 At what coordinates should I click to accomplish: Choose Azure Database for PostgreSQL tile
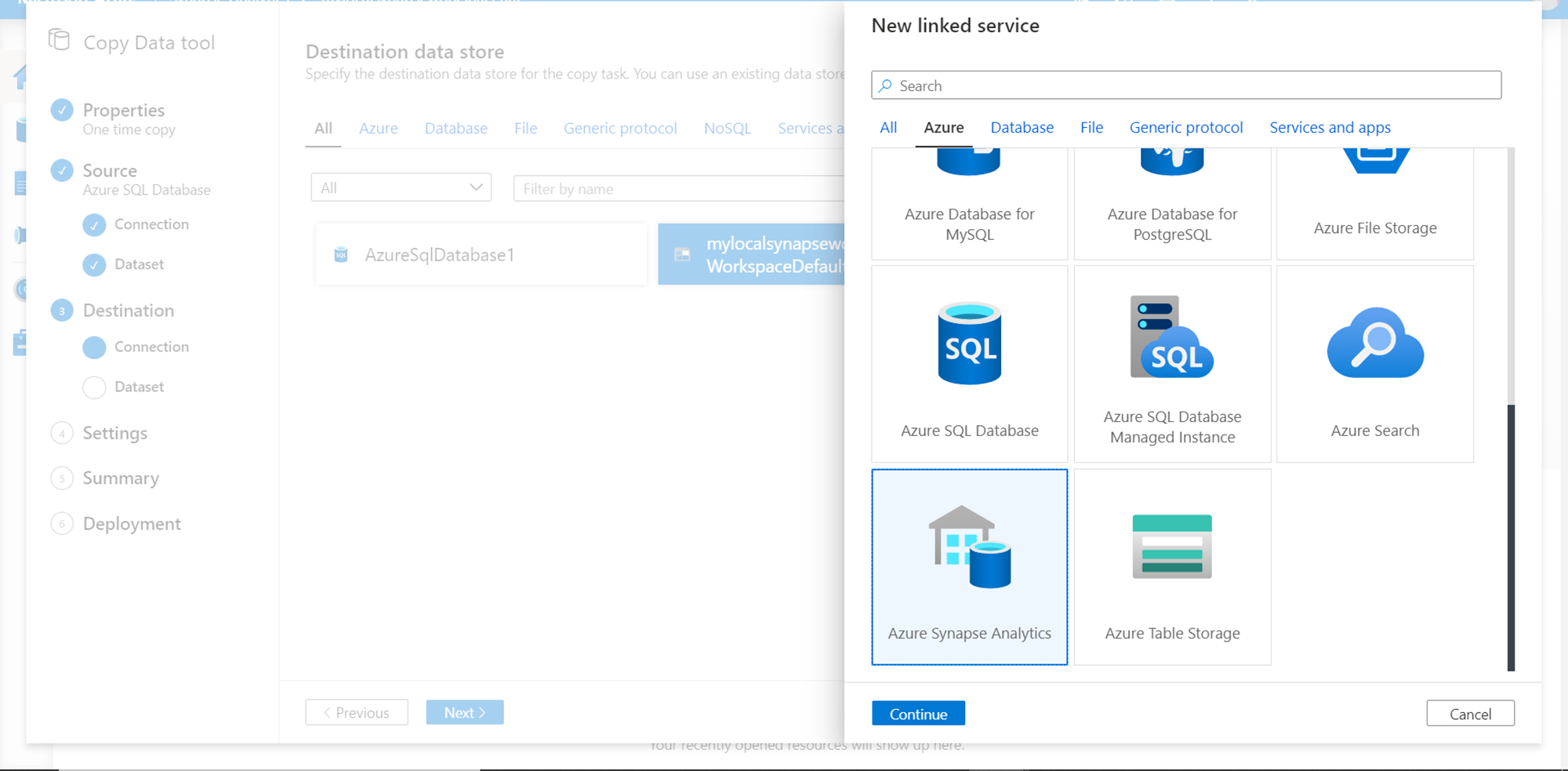(1171, 204)
